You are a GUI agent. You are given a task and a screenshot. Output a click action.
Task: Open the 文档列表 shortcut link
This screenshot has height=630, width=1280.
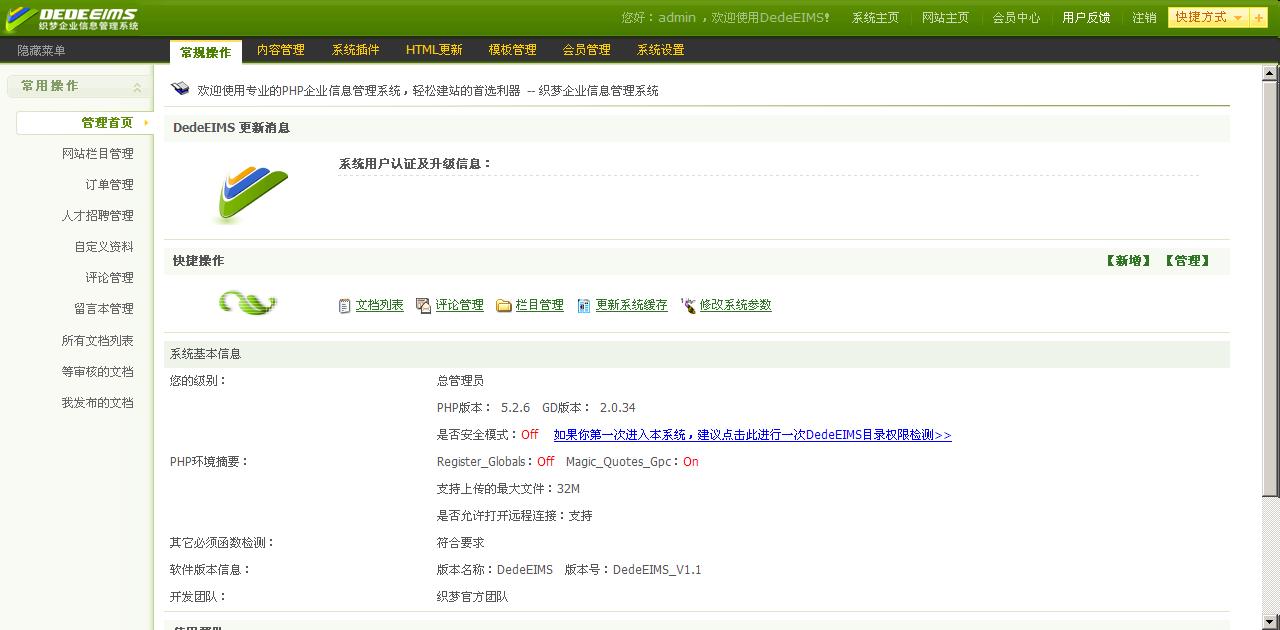pyautogui.click(x=380, y=306)
